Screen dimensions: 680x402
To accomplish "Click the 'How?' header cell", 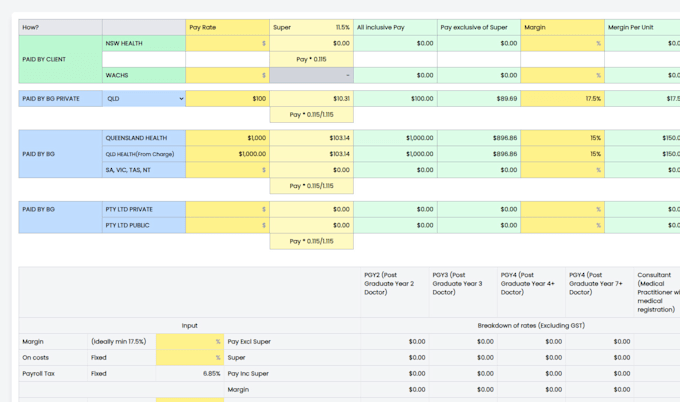I will point(60,27).
